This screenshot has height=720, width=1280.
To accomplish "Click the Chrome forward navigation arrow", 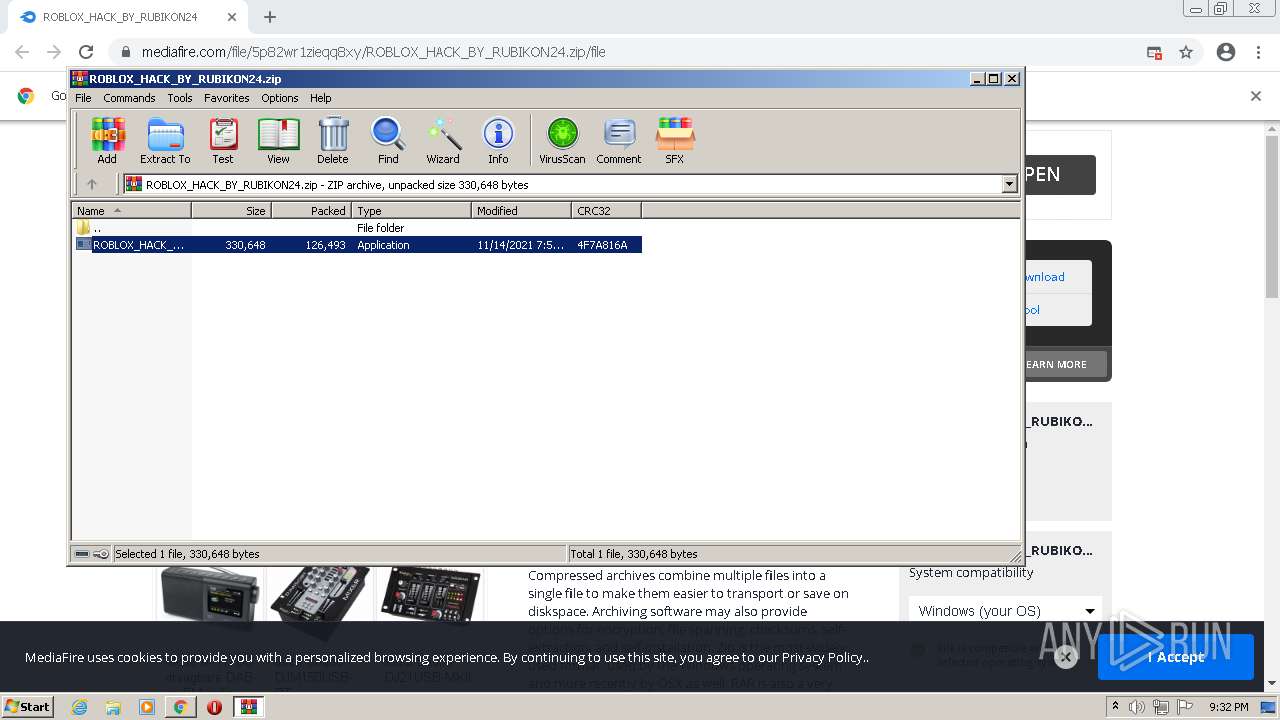I will pos(54,52).
